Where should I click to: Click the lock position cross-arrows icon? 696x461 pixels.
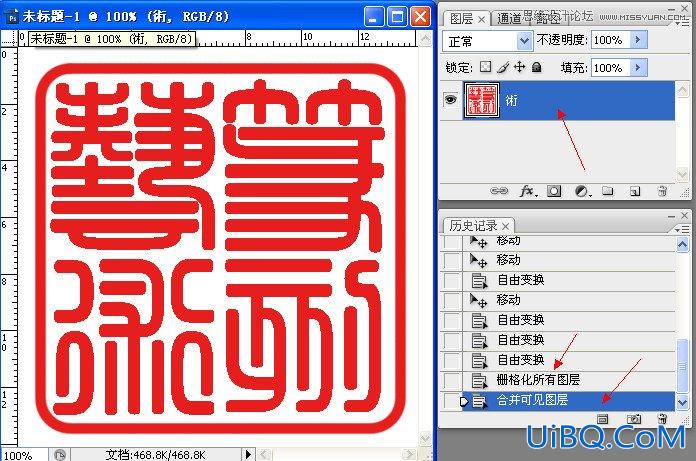tap(519, 67)
